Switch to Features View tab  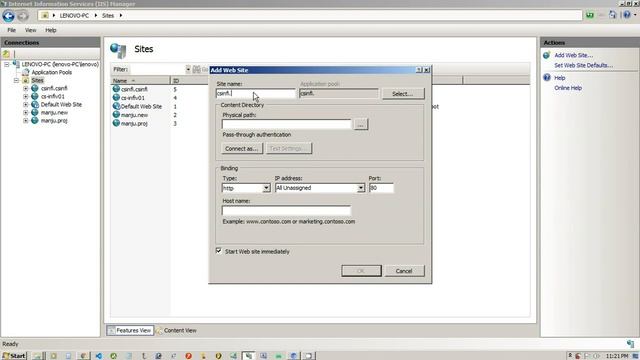point(130,331)
